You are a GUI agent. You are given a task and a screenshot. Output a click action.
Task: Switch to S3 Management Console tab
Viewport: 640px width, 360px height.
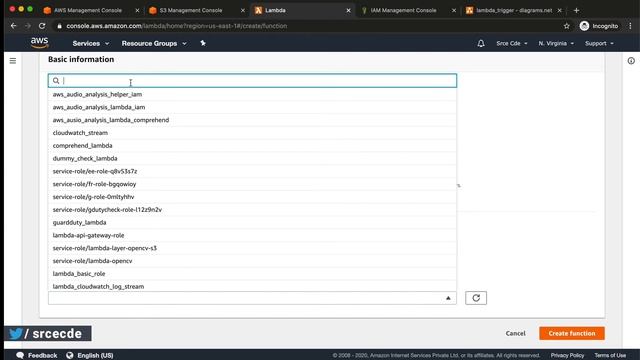click(x=191, y=10)
